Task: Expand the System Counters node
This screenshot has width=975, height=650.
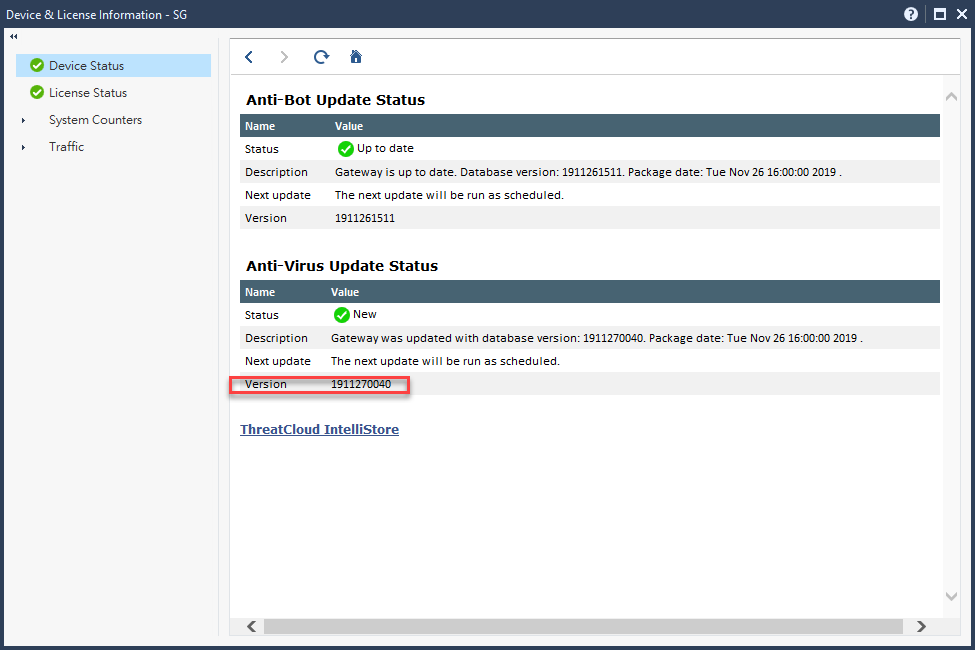Action: click(24, 120)
